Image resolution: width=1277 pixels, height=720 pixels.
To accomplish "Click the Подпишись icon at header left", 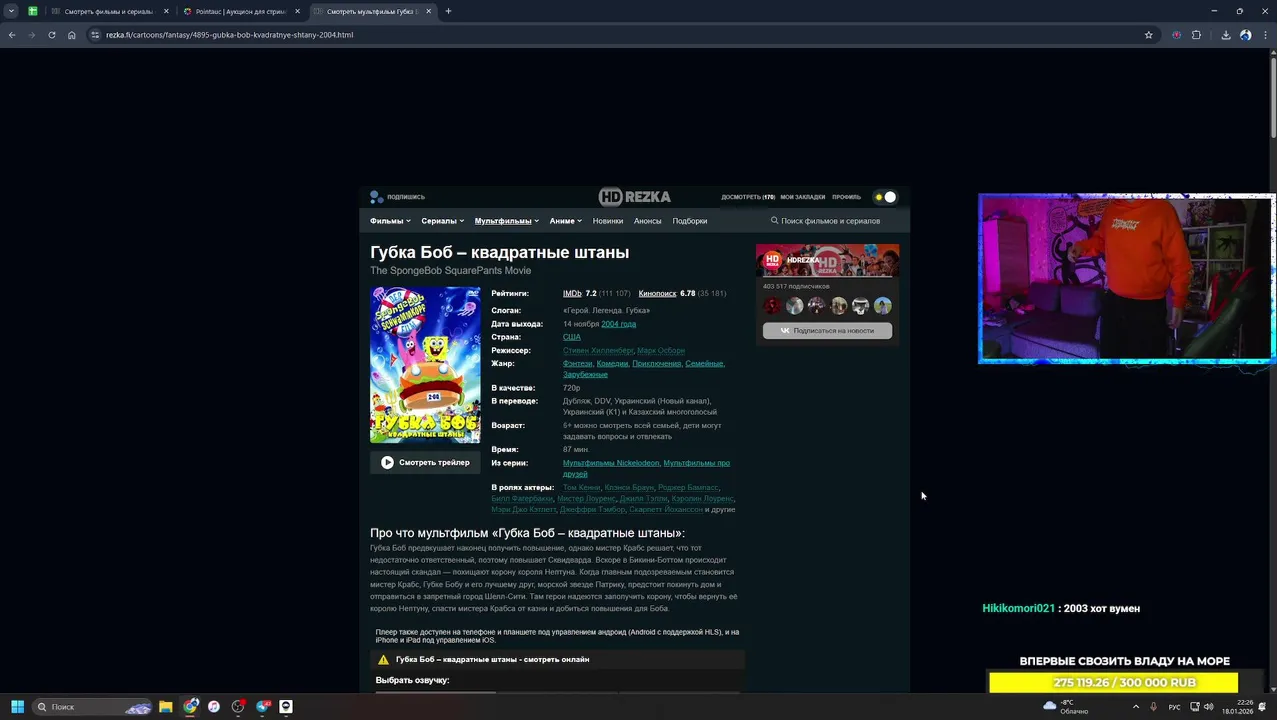I will tap(376, 197).
